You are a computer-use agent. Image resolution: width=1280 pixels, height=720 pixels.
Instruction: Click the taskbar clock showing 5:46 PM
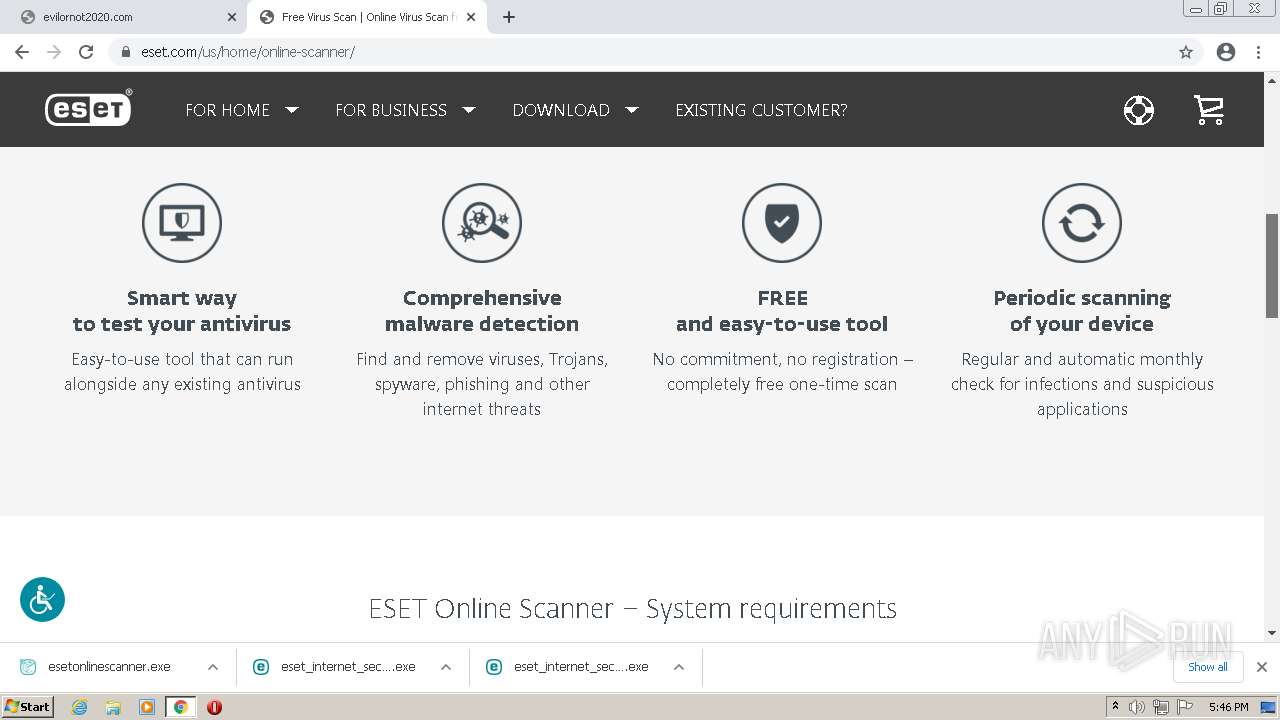[1228, 707]
